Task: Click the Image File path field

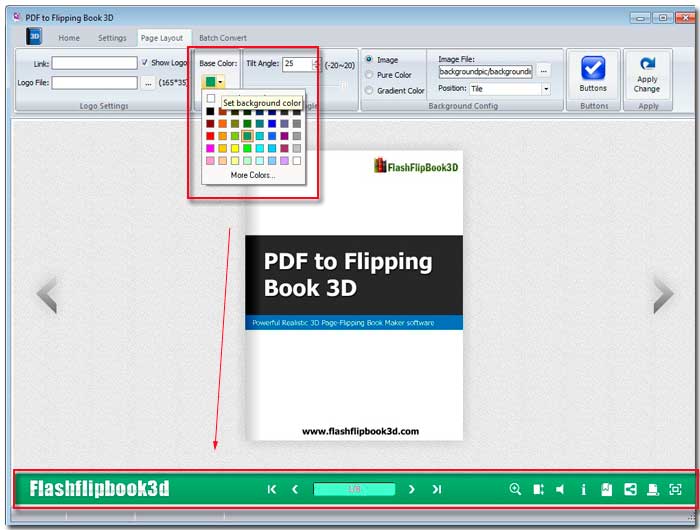Action: coord(485,71)
